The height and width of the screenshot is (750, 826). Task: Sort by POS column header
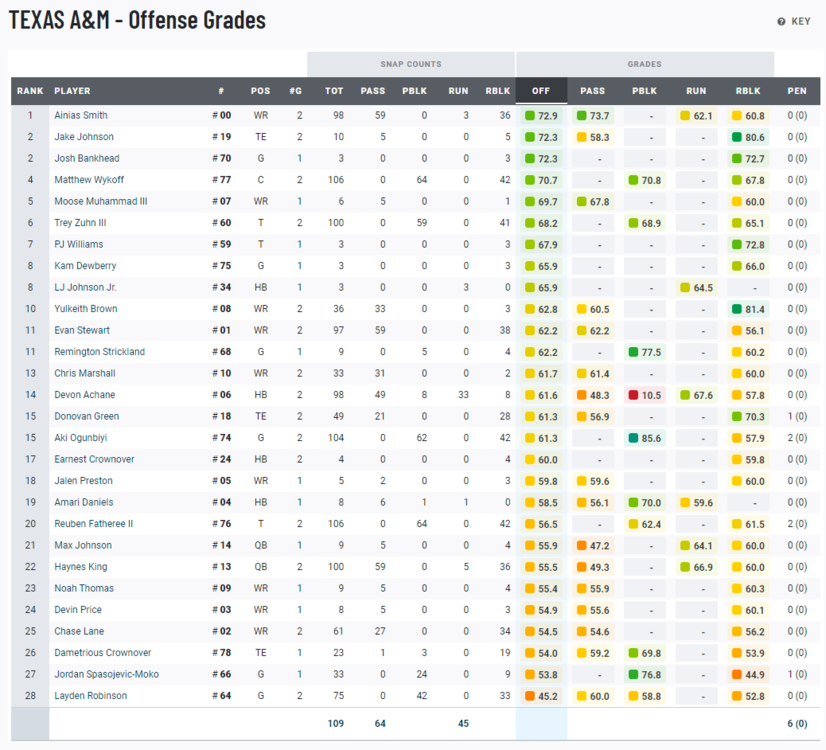pos(260,91)
